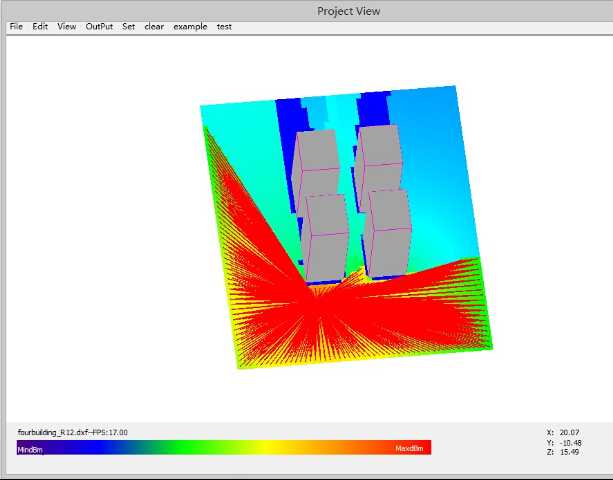This screenshot has width=613, height=480.
Task: Click the MaxdBm label on color scale
Action: (x=409, y=448)
